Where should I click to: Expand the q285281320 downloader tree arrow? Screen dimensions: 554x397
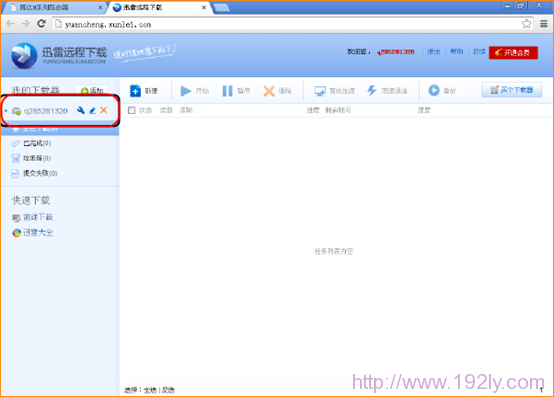tap(6, 111)
